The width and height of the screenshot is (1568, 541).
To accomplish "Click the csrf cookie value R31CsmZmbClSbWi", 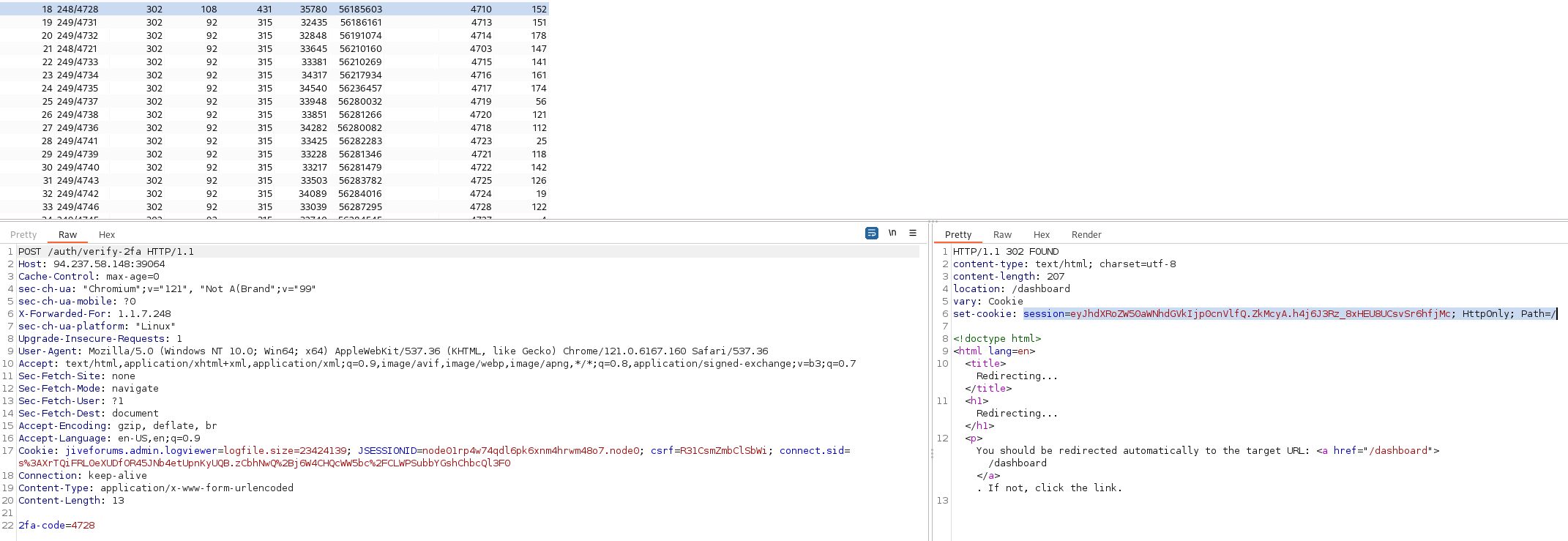I will tap(723, 450).
